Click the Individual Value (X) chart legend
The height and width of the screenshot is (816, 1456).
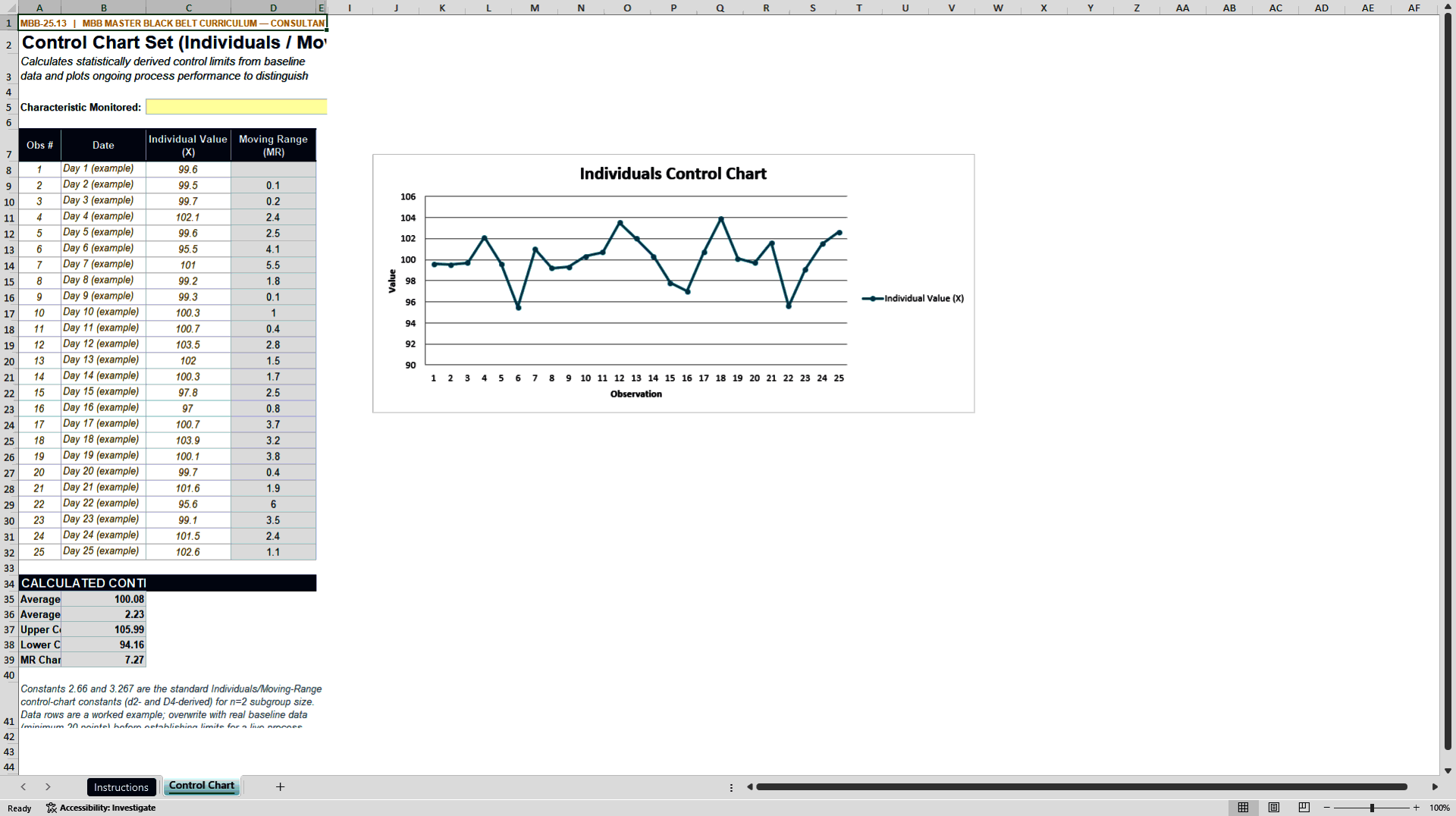913,298
